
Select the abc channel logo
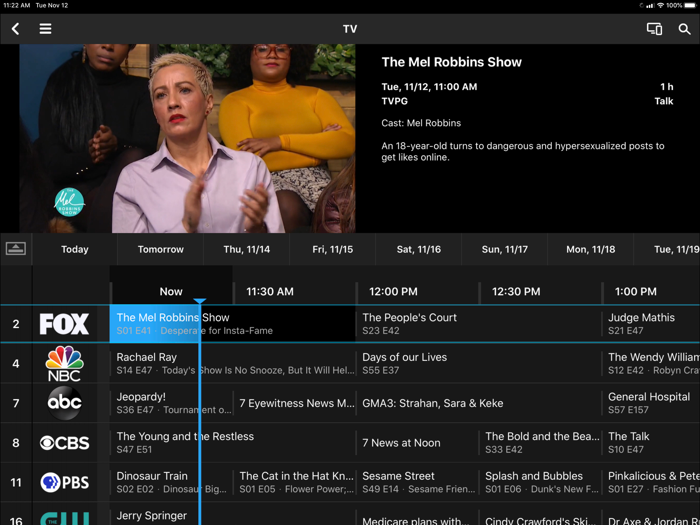point(64,403)
